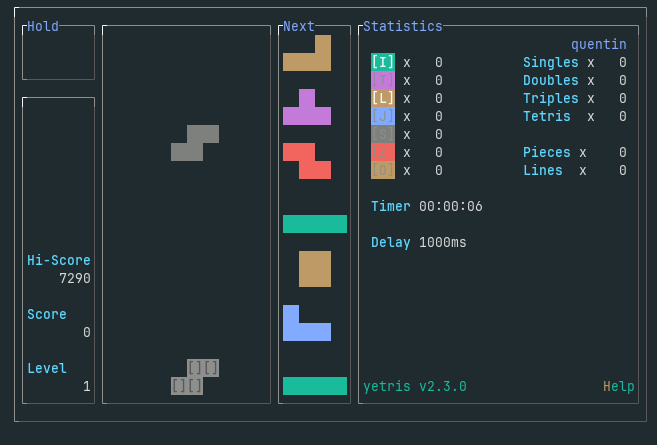Image resolution: width=657 pixels, height=445 pixels.
Task: Click the [I] piece statistics icon
Action: click(x=383, y=62)
